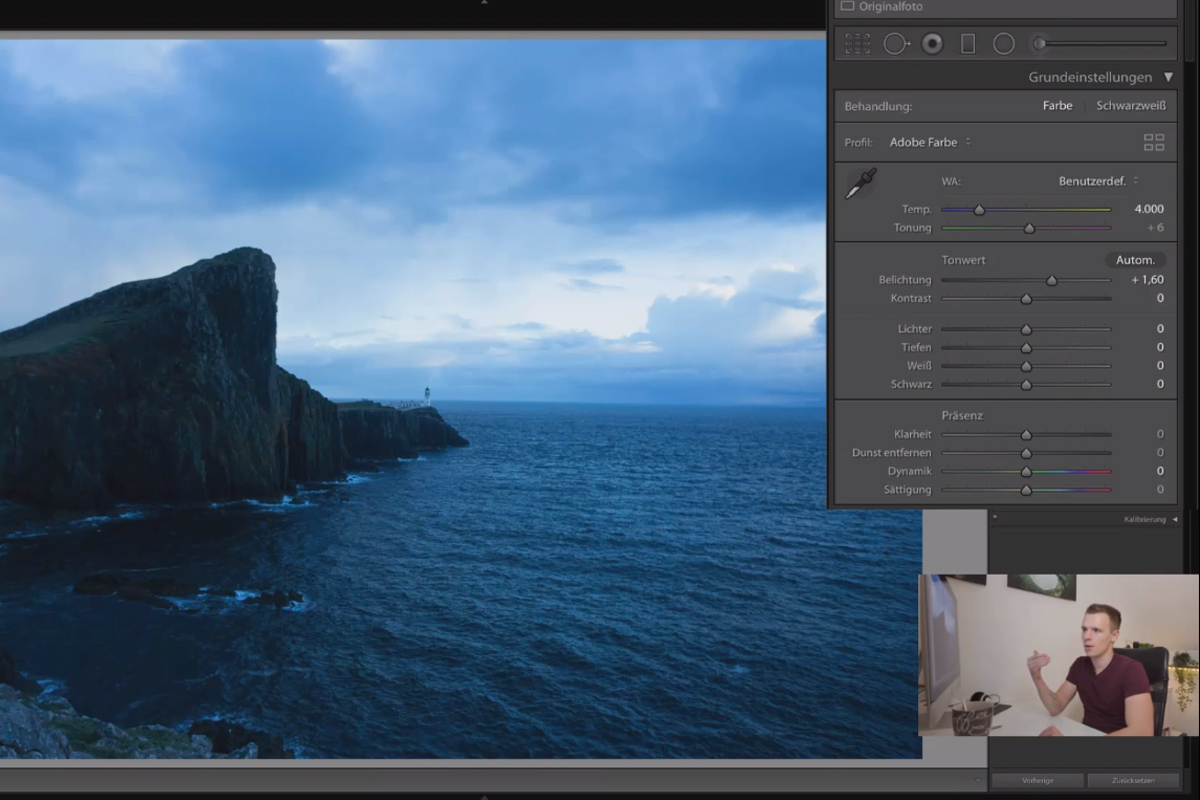Open the profile browser grid icon
This screenshot has height=800, width=1200.
[1154, 142]
